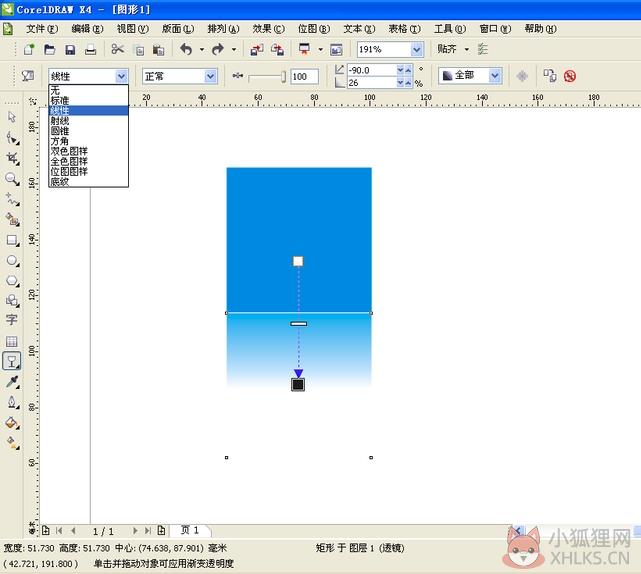The height and width of the screenshot is (574, 641).
Task: Click the white transparency start handle
Action: pyautogui.click(x=298, y=261)
